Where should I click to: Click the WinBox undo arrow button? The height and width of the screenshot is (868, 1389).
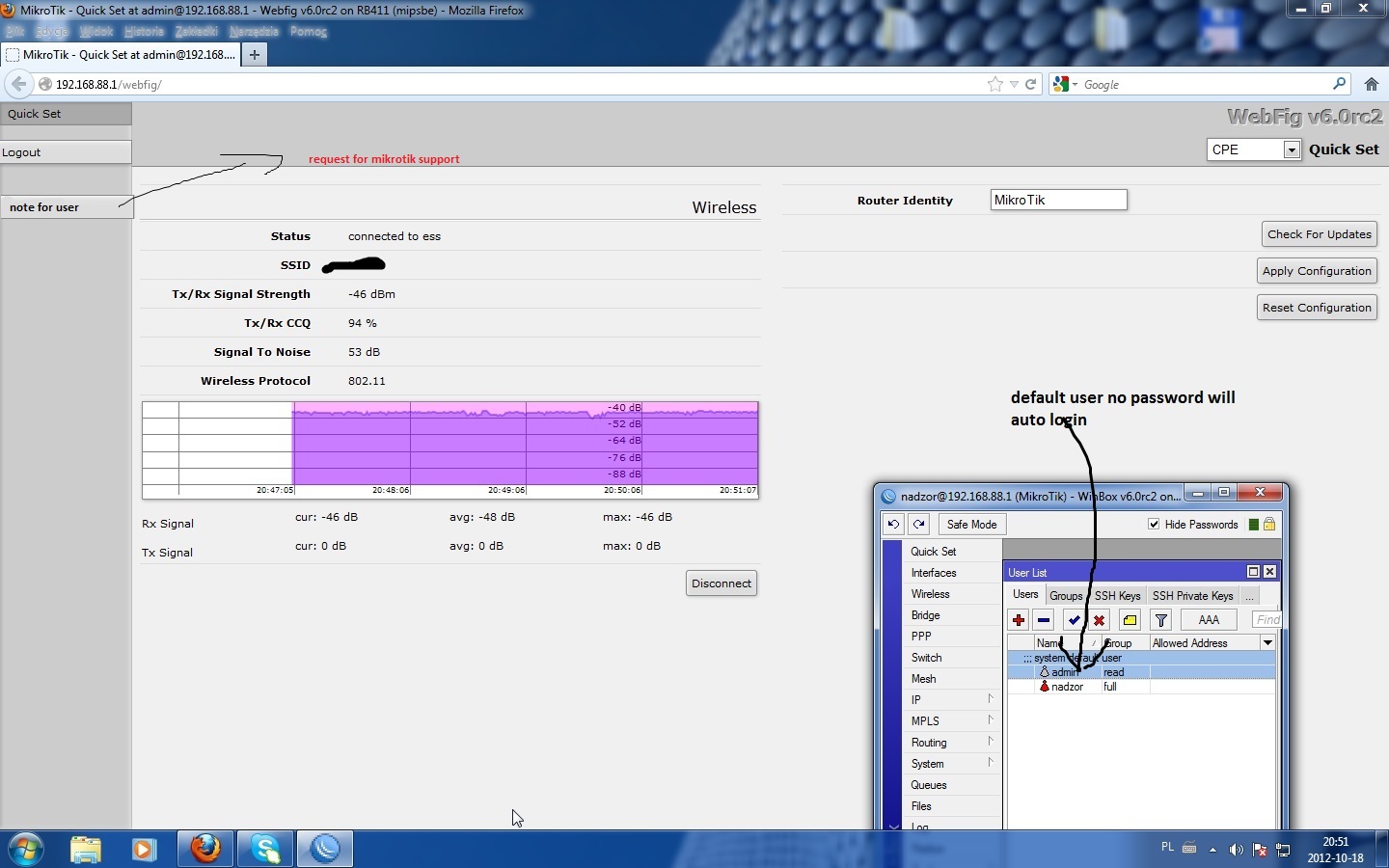point(894,525)
